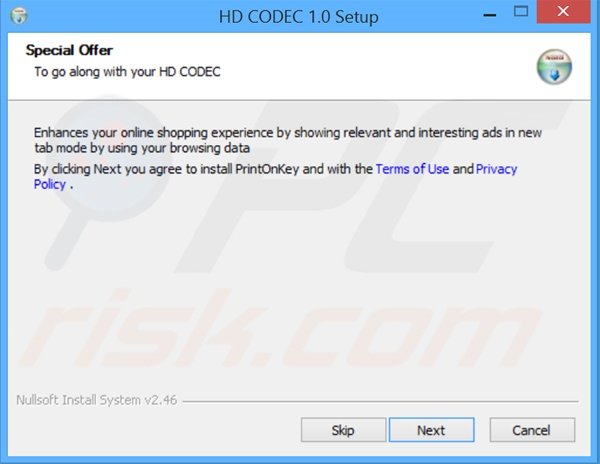Click the Skip button to decline offer
This screenshot has width=600, height=464.
[343, 430]
